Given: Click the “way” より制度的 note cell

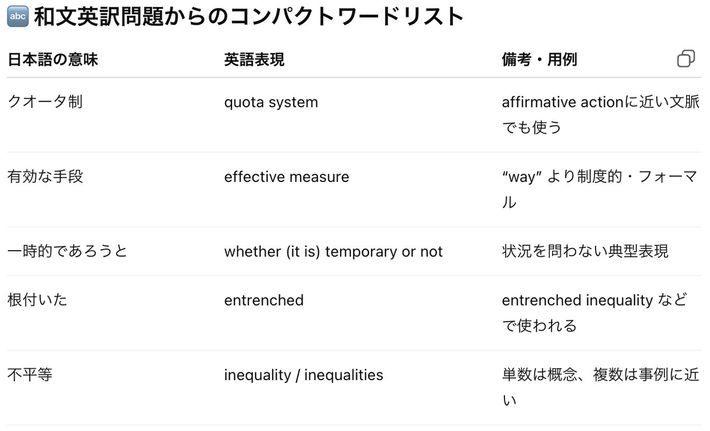Looking at the screenshot, I should (x=596, y=189).
